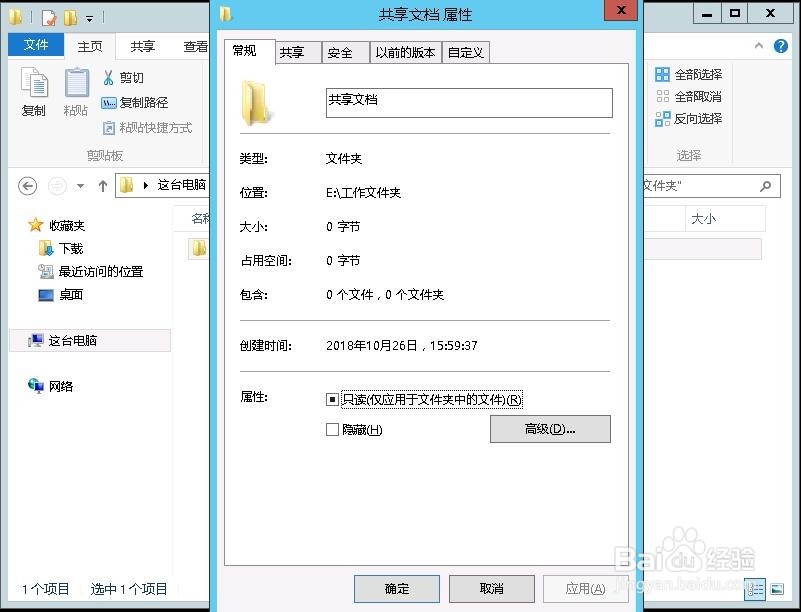
Task: Collapse the ribbon using the chevron arrow
Action: [x=758, y=45]
